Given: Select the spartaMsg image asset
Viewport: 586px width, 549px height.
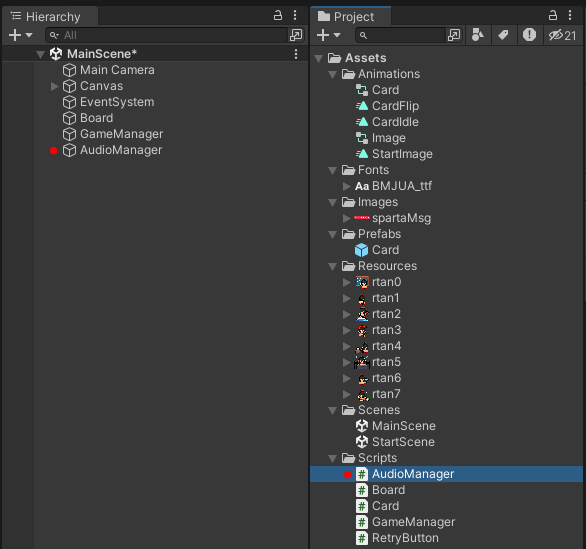Looking at the screenshot, I should [x=393, y=218].
